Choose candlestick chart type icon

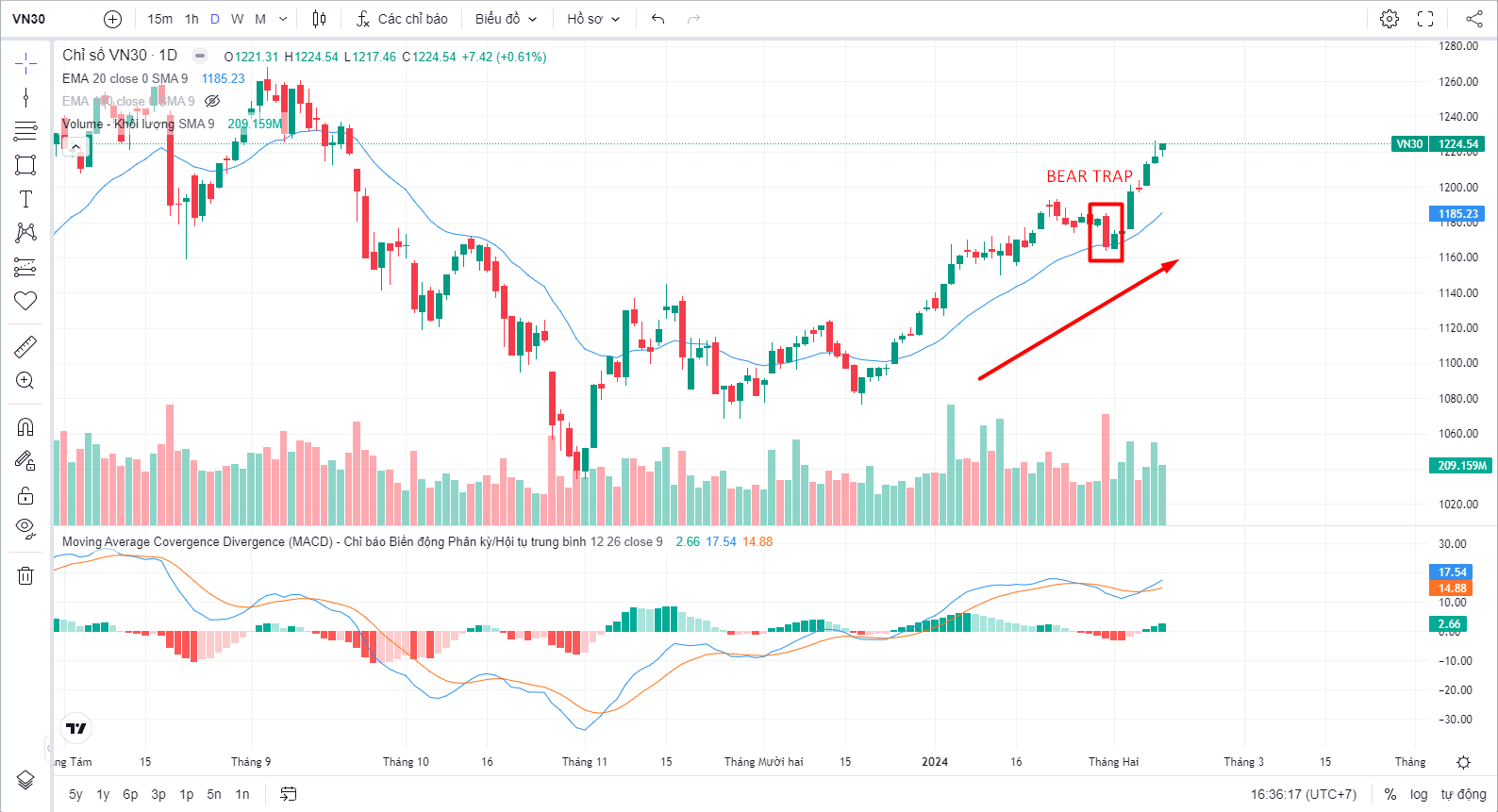pyautogui.click(x=319, y=19)
